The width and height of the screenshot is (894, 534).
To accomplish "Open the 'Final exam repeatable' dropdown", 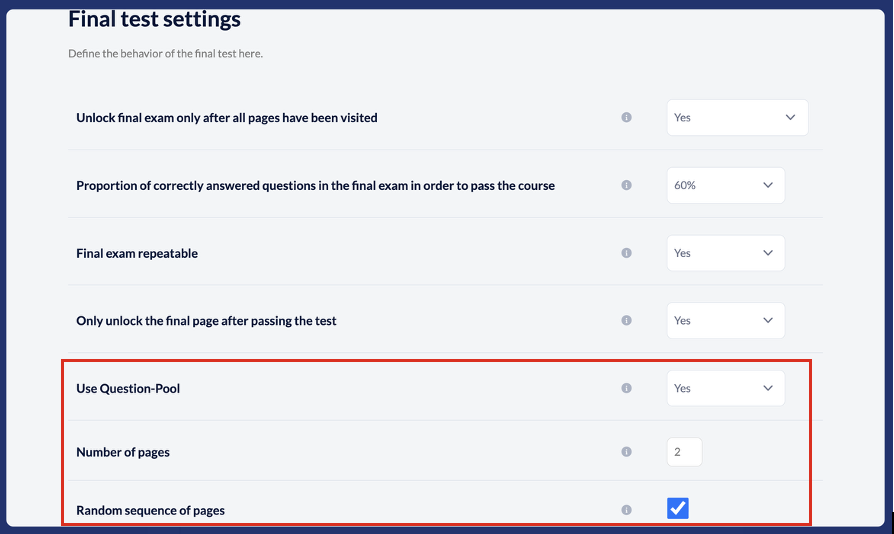I will 725,253.
